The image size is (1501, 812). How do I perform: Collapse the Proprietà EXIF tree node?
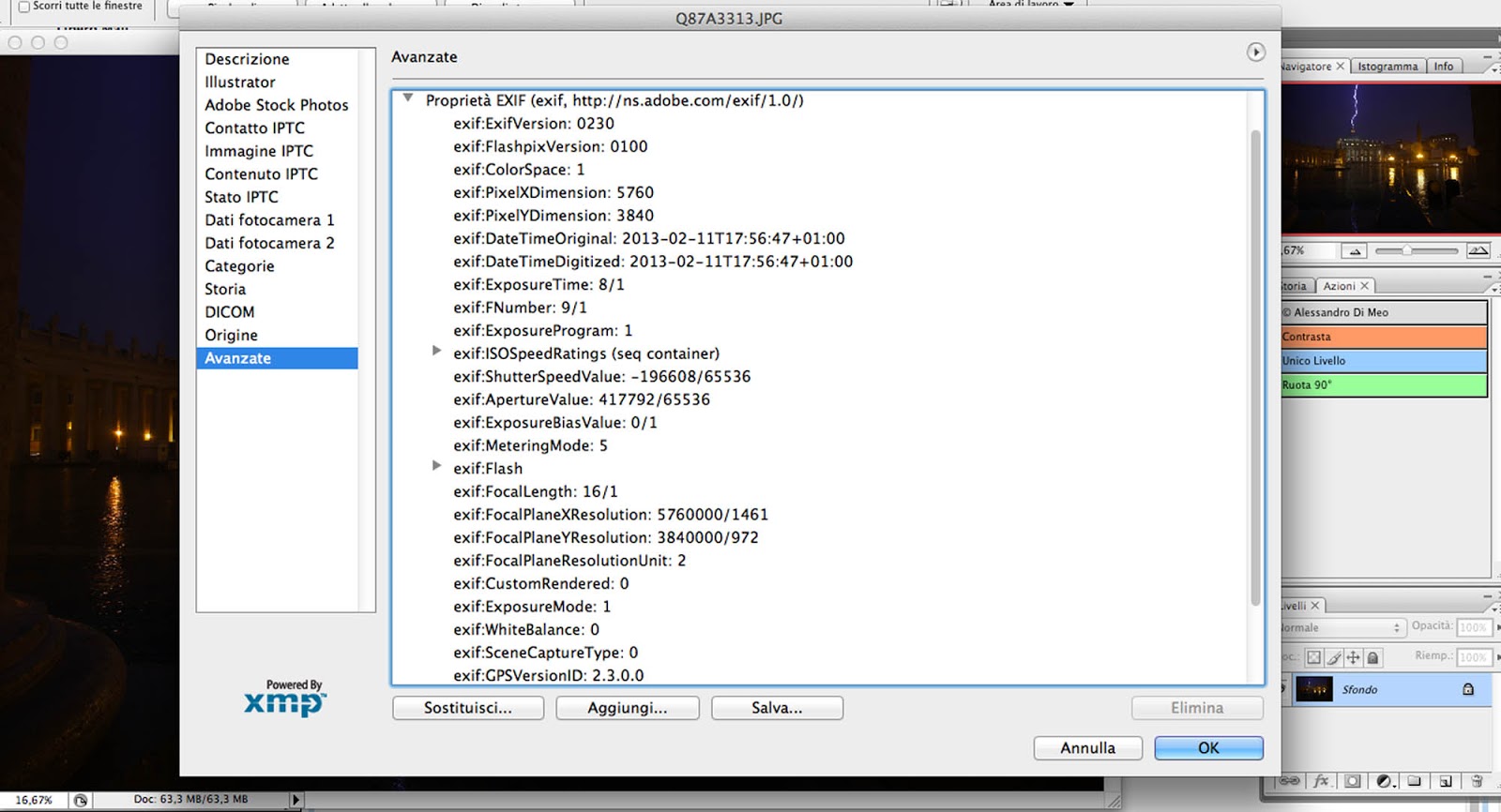click(x=408, y=98)
